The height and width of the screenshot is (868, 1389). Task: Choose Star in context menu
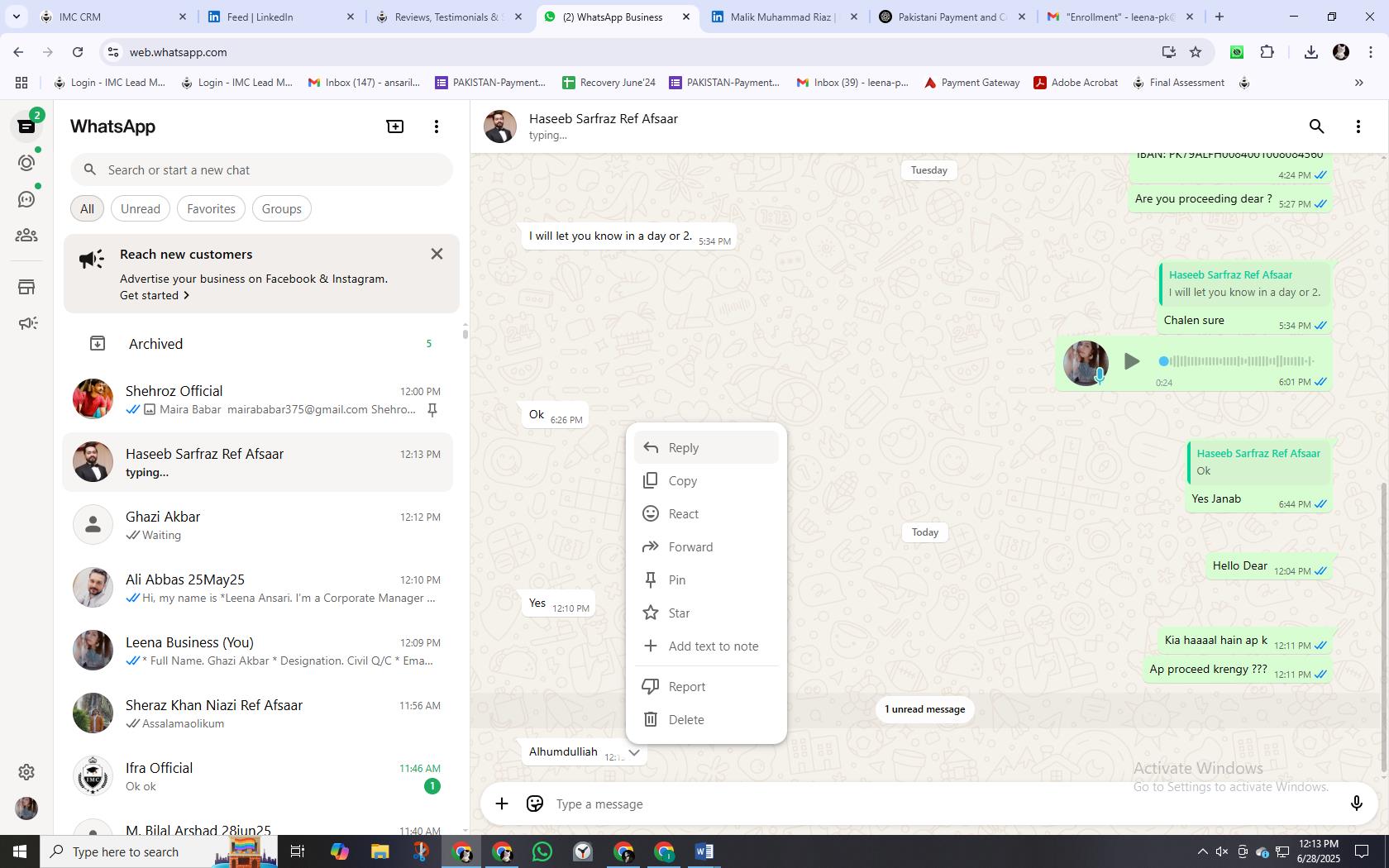[x=706, y=613]
